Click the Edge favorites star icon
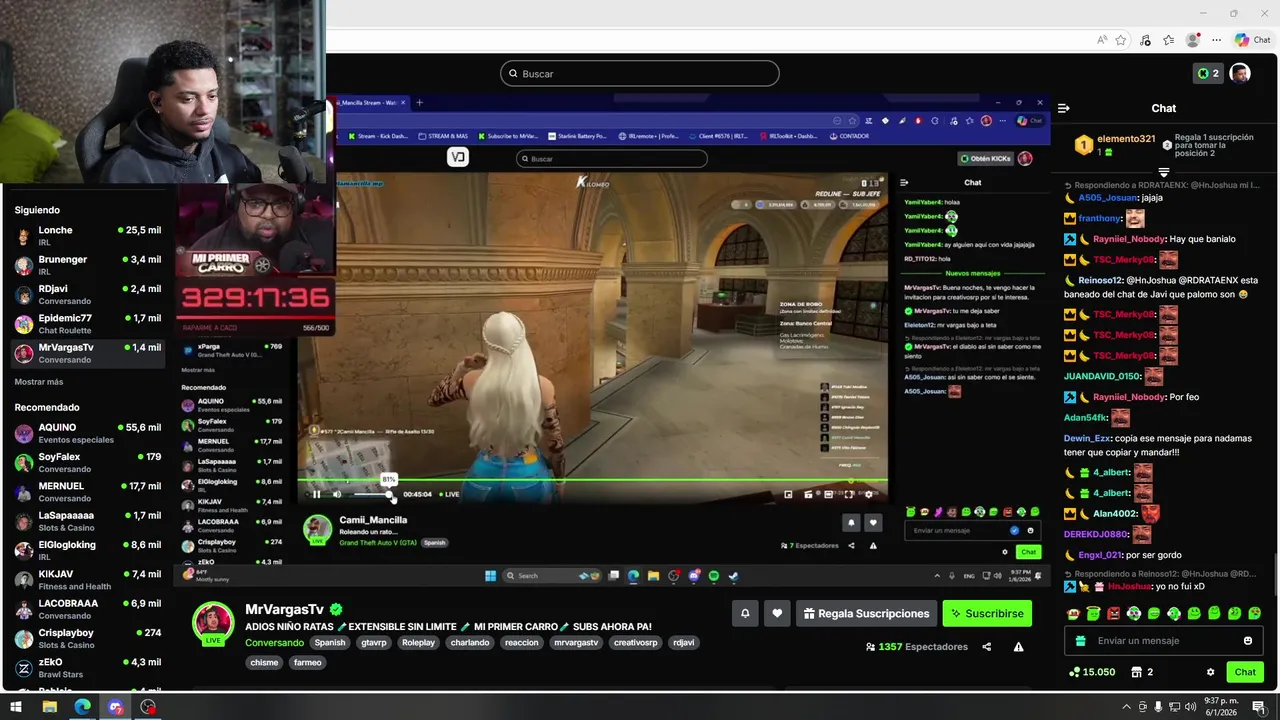 tap(1121, 40)
